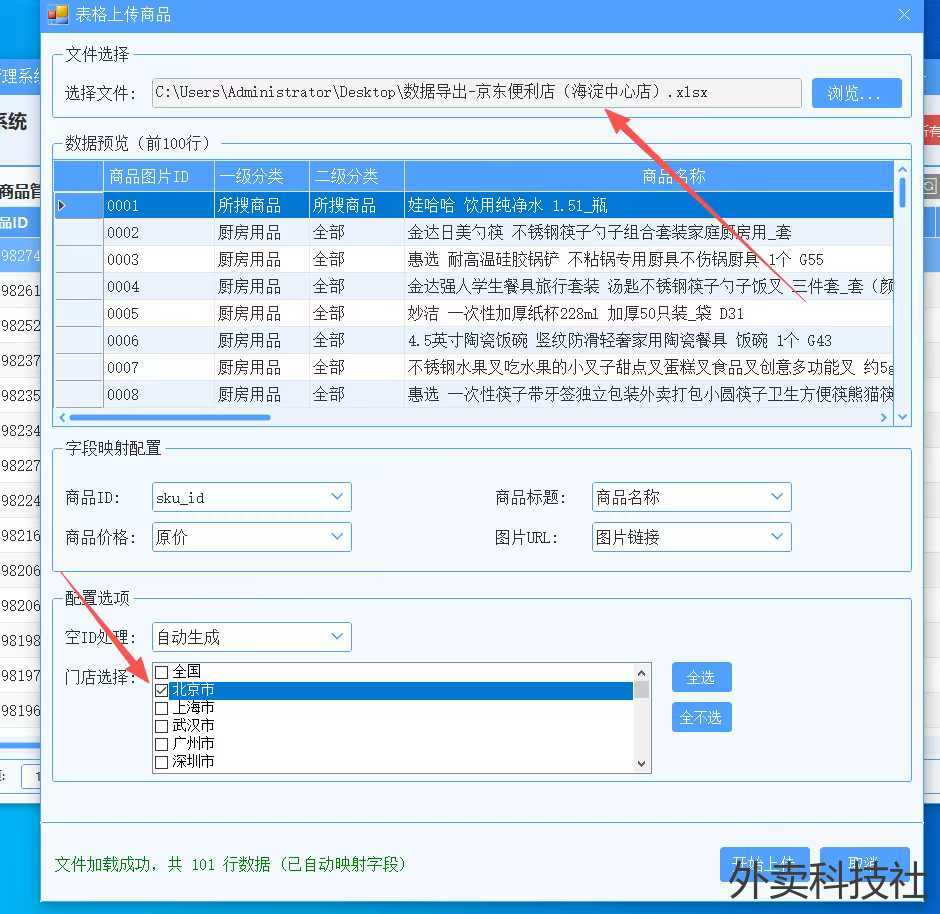Click data preview scroll left arrow
This screenshot has width=940, height=914.
point(62,417)
